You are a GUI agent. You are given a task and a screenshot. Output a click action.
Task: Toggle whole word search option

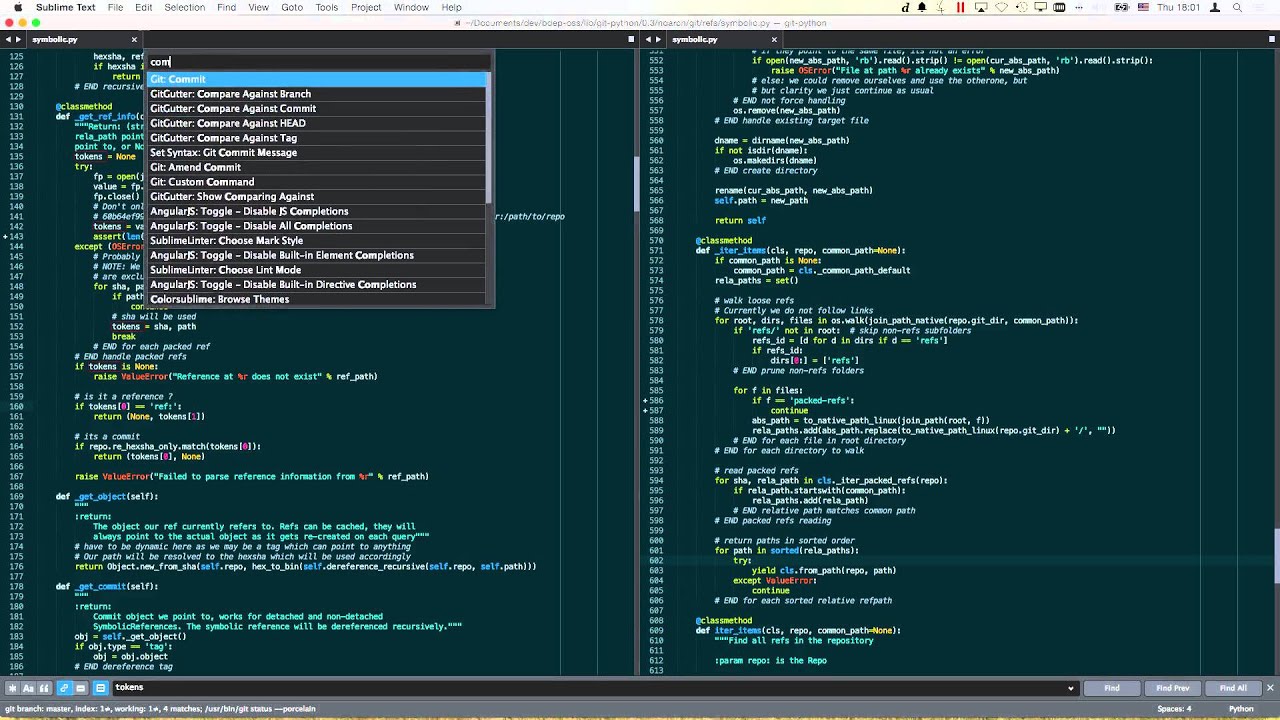45,688
